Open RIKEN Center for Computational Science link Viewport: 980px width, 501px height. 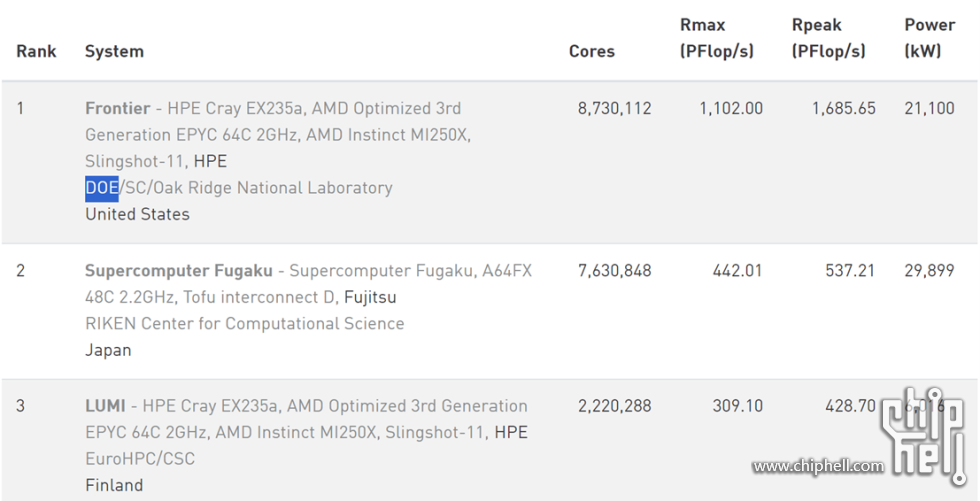click(244, 324)
